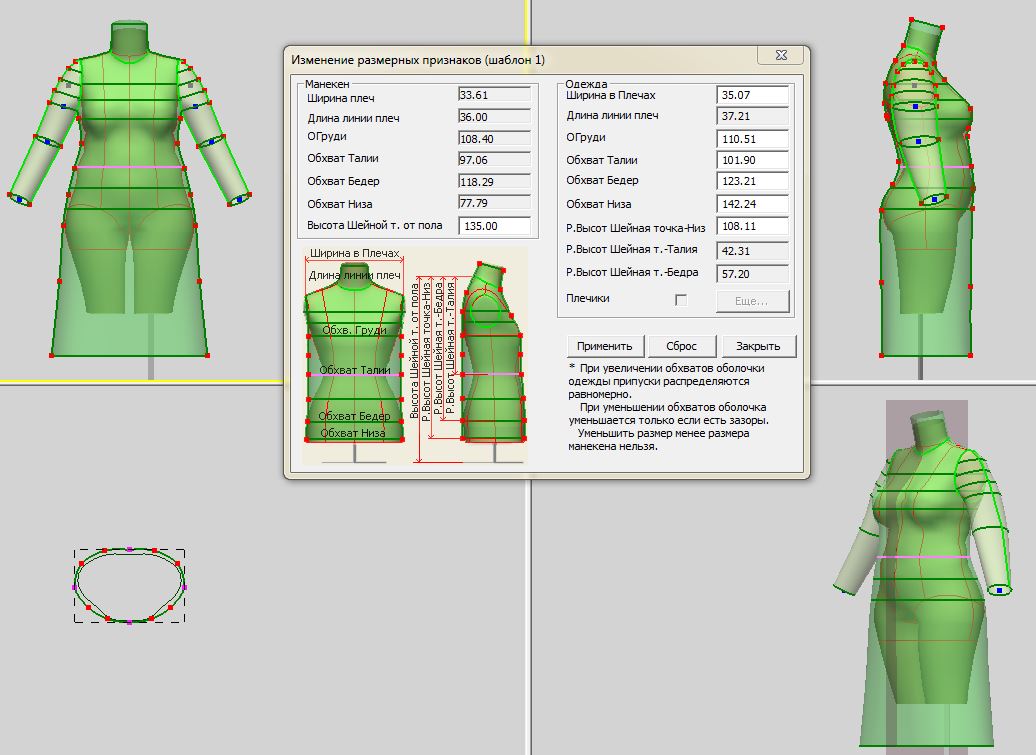Click the front-view diagram in the dialog

pos(355,365)
